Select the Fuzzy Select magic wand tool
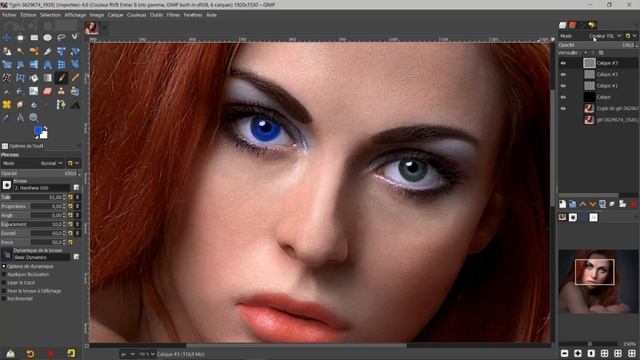640x360 pixels. 20,51
